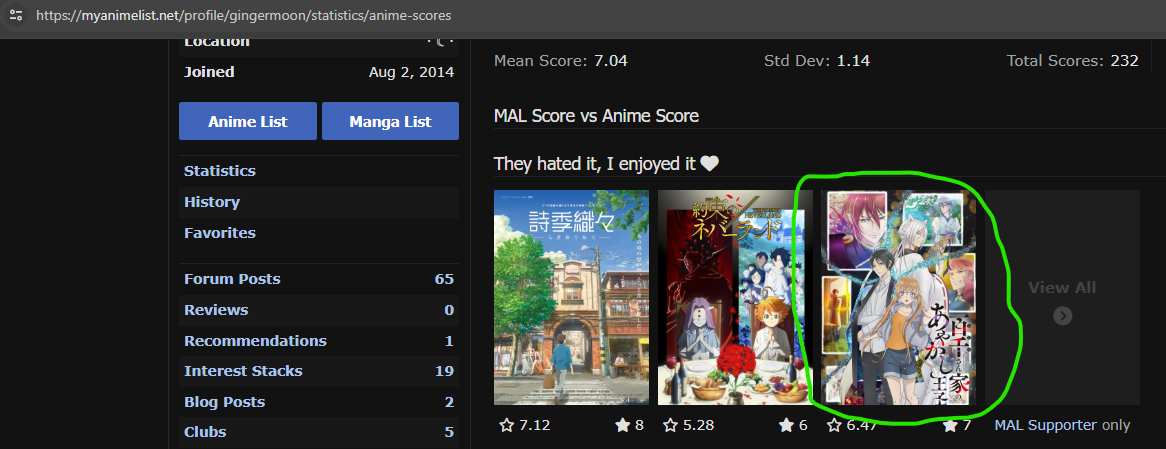Viewport: 1166px width, 449px height.
Task: Open the Statistics sidebar link
Action: coord(219,171)
